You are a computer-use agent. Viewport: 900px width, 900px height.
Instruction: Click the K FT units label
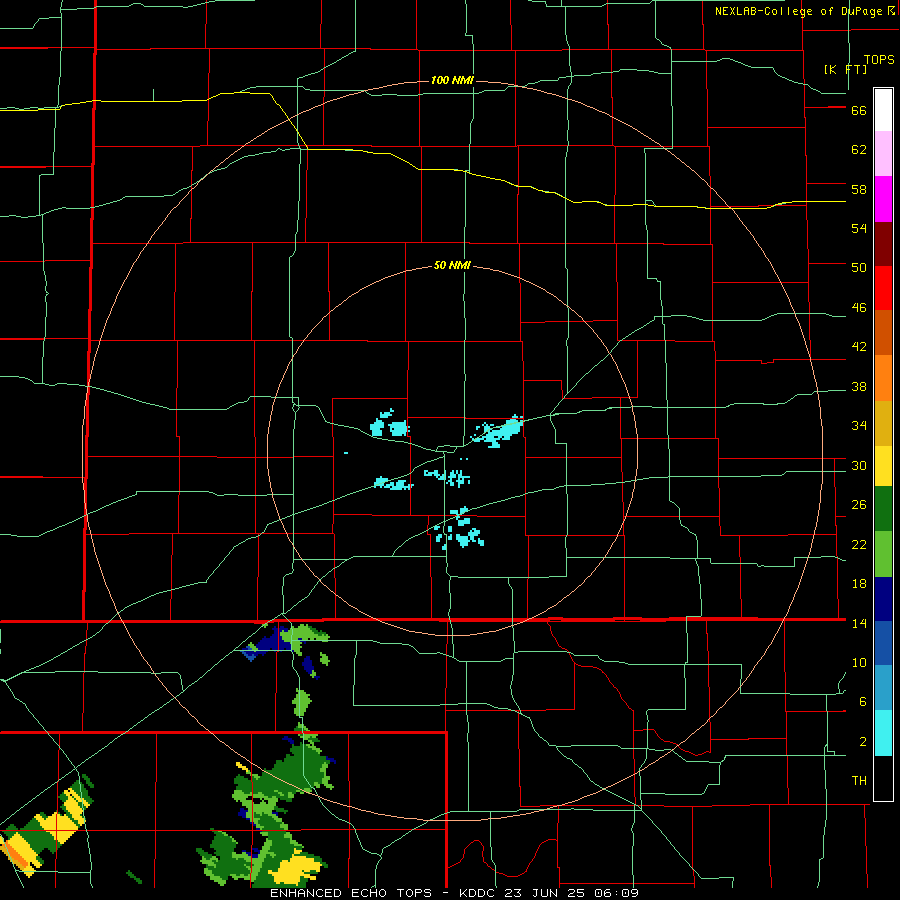tap(845, 69)
